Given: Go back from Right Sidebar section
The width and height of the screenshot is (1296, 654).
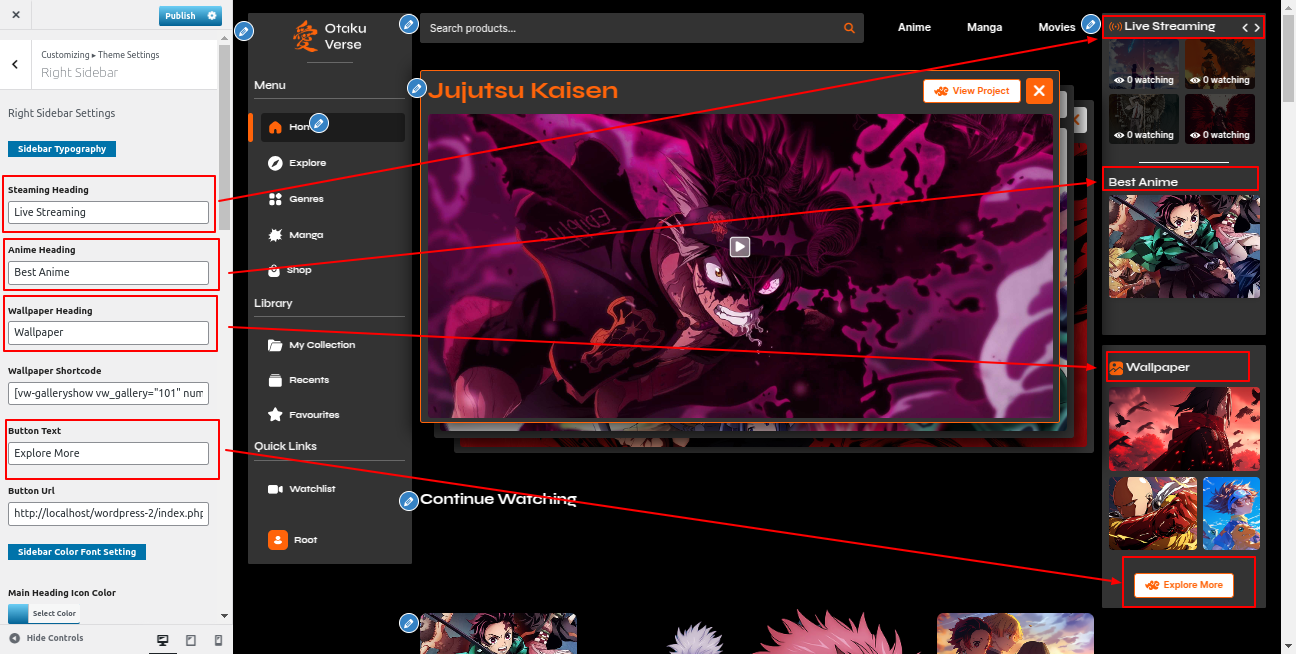Looking at the screenshot, I should tap(15, 64).
